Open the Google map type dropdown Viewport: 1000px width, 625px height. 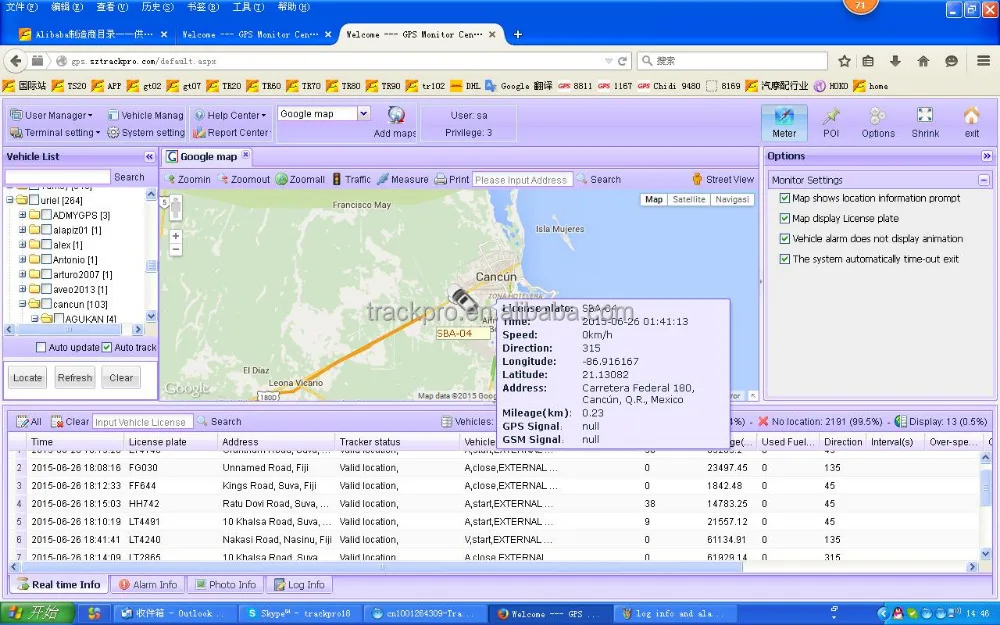point(363,114)
